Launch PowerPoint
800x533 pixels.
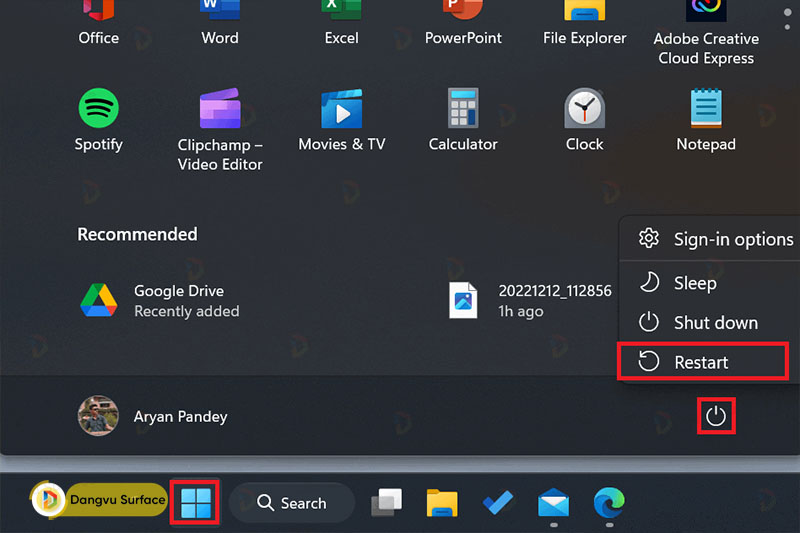coord(463,23)
